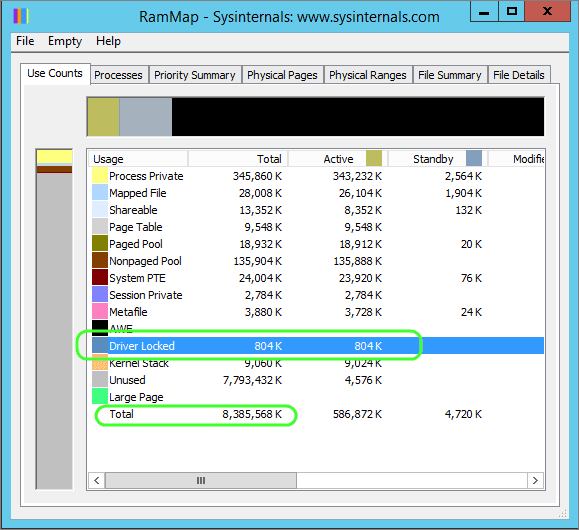
Task: Click the Nonpaged Pool active 135,888 K
Action: (x=357, y=261)
